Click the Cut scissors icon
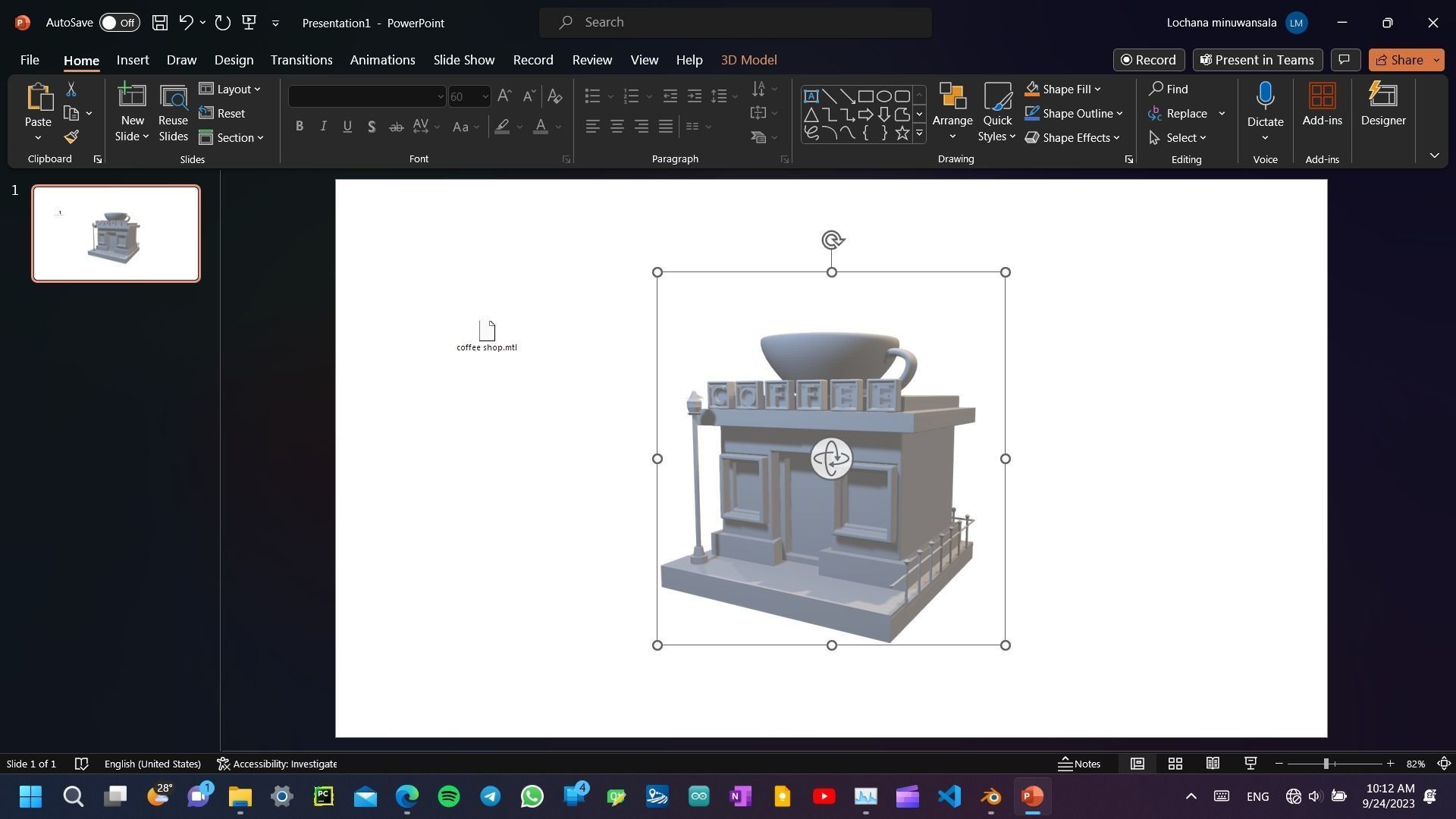 71,89
